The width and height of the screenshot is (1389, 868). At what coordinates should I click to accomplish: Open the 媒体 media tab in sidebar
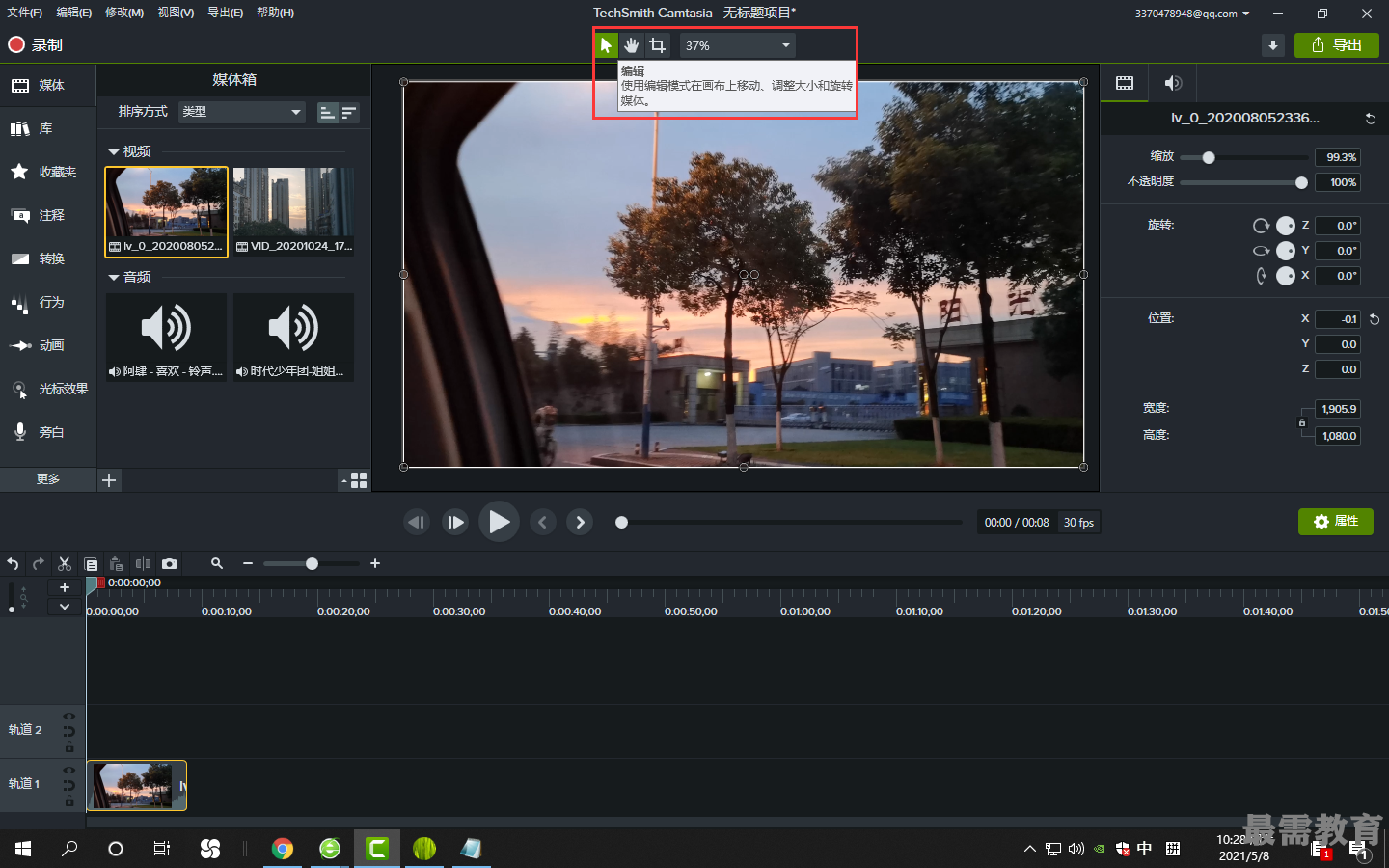point(48,85)
